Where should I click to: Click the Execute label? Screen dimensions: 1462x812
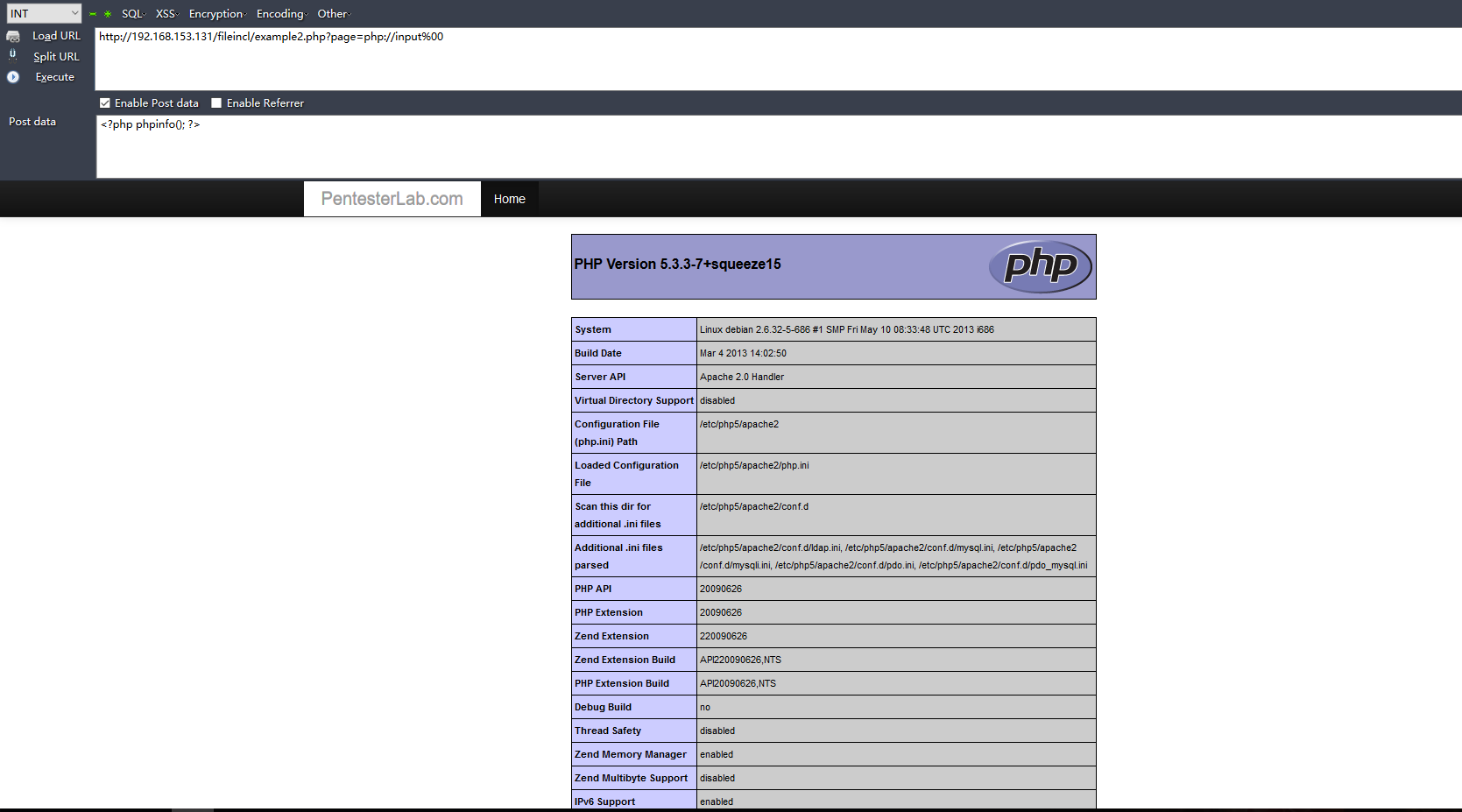click(54, 77)
